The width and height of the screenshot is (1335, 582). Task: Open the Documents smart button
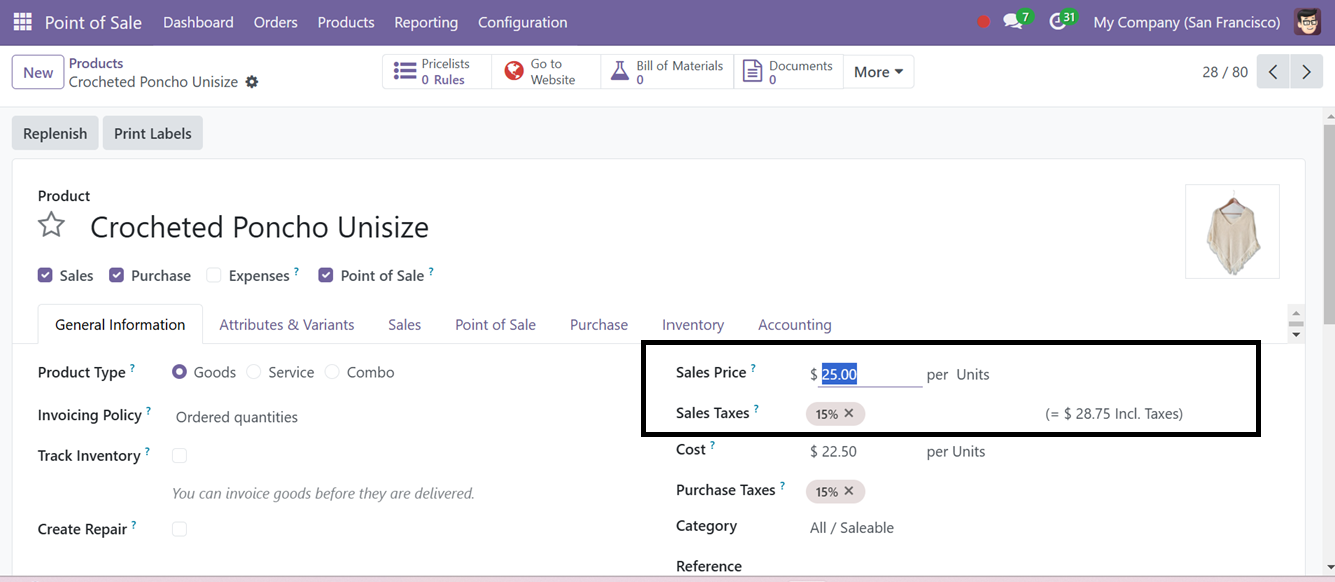[789, 72]
